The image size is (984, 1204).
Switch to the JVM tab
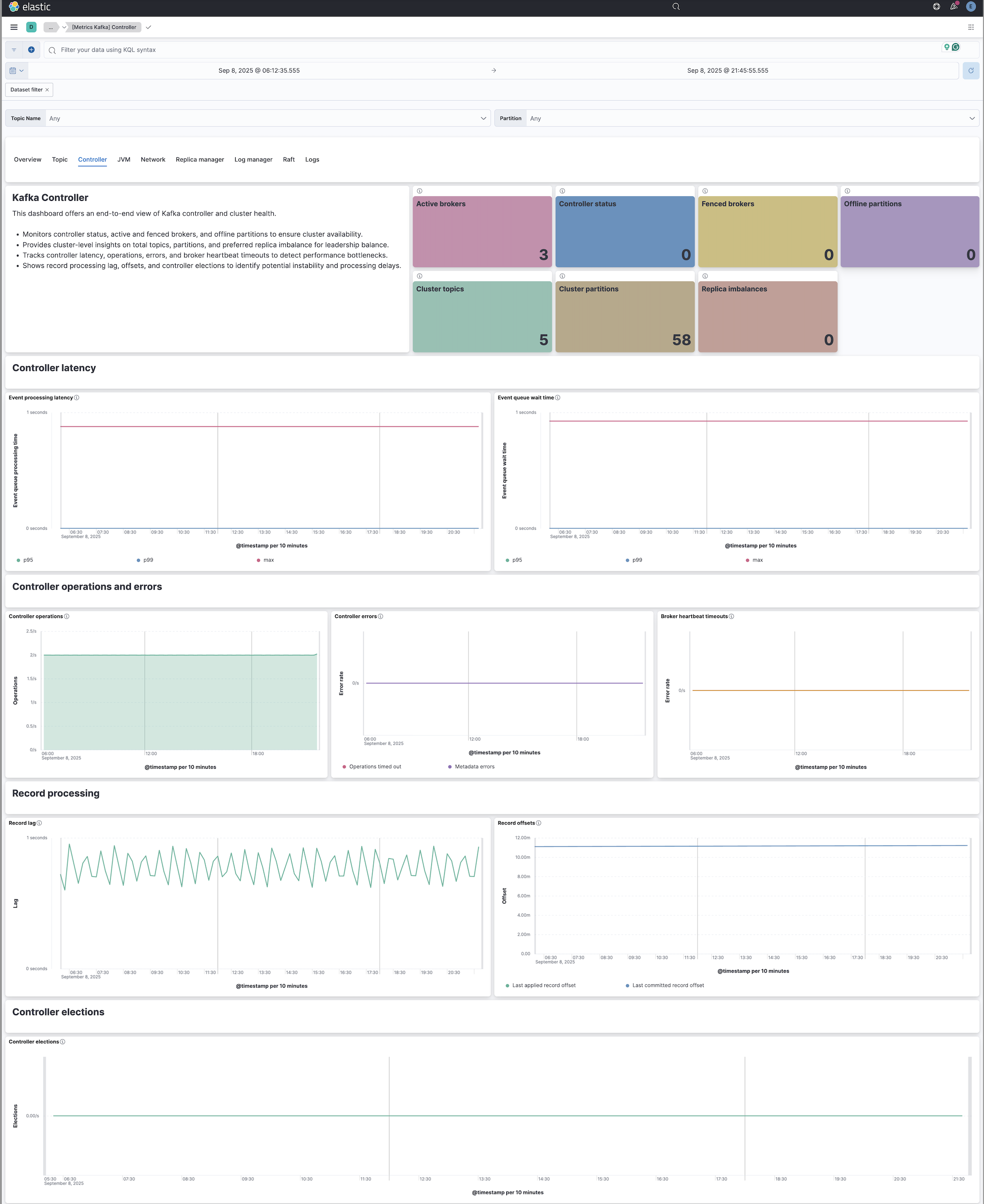tap(124, 160)
